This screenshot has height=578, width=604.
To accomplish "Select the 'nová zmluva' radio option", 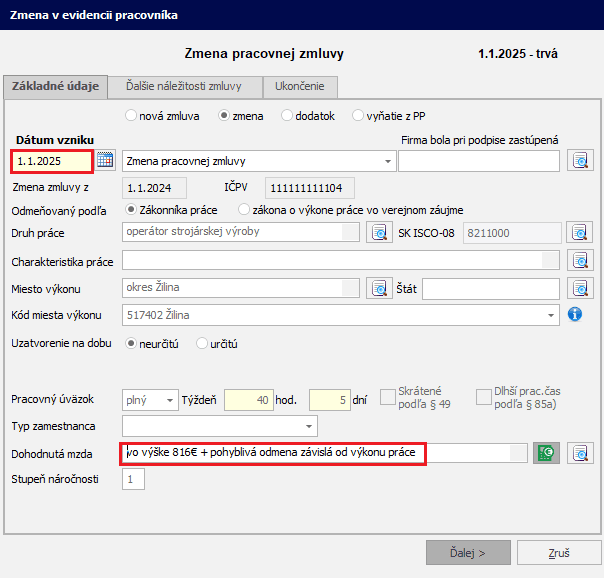I will coord(130,116).
